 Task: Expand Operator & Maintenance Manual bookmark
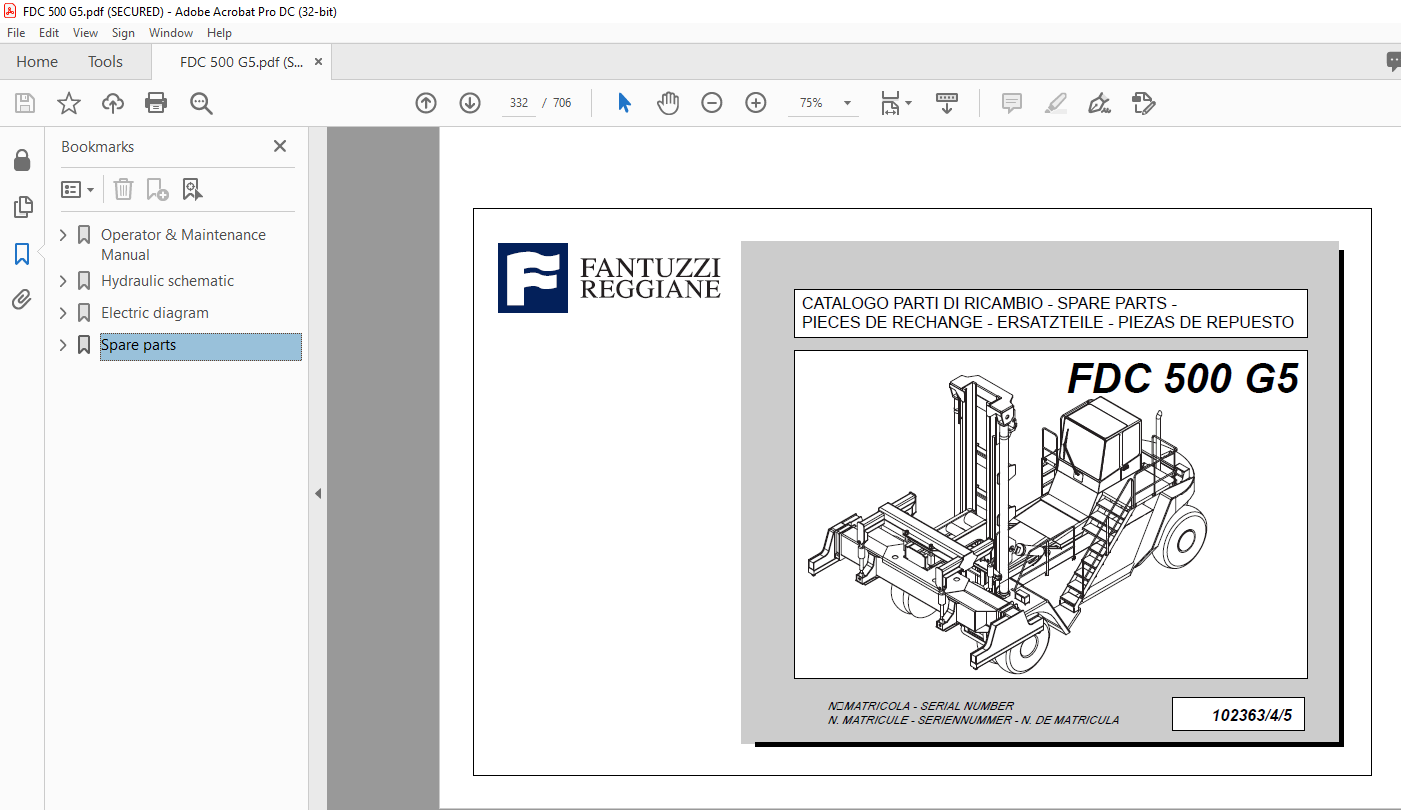point(64,235)
